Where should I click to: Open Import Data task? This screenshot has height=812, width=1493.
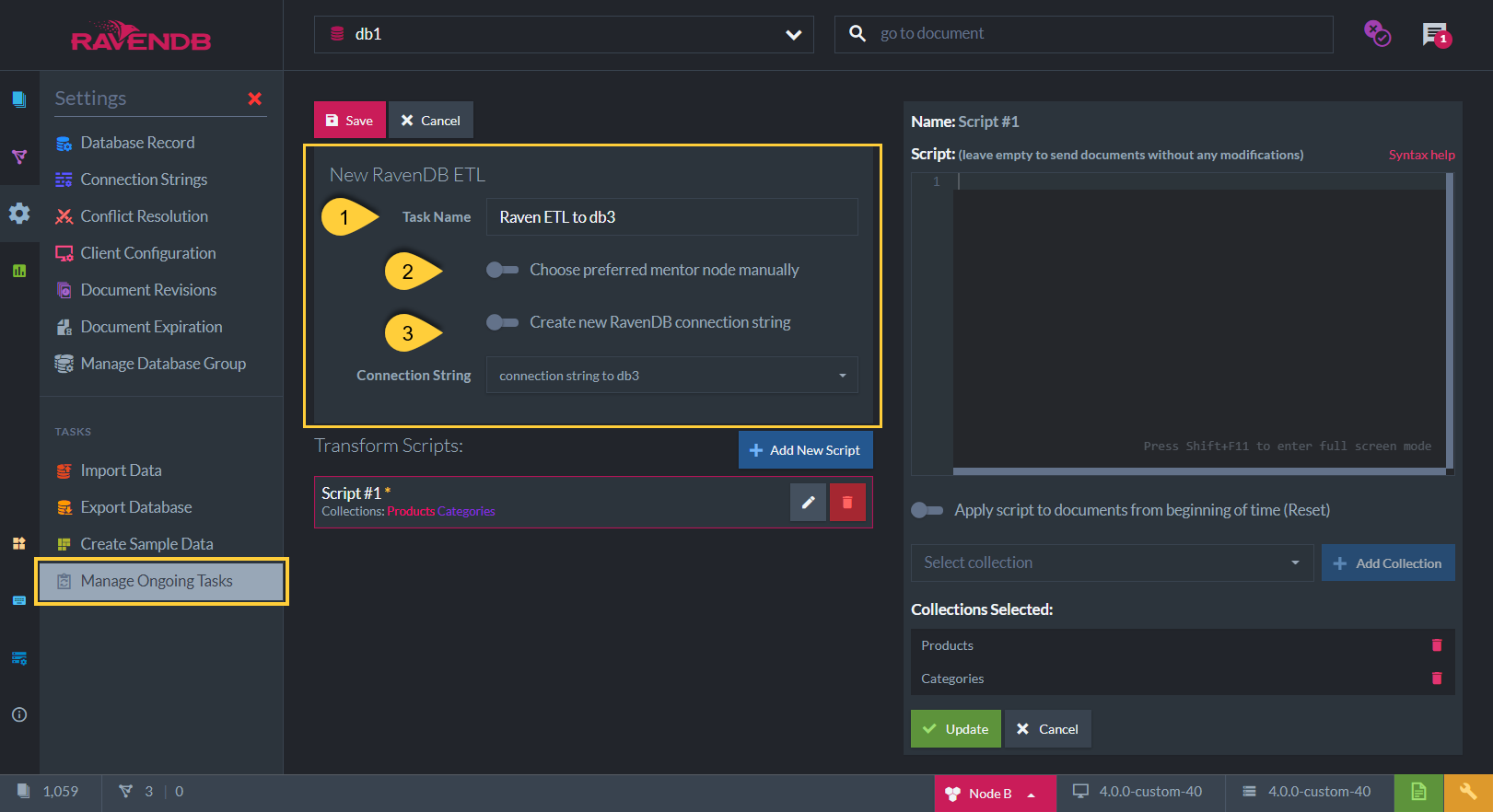point(121,470)
